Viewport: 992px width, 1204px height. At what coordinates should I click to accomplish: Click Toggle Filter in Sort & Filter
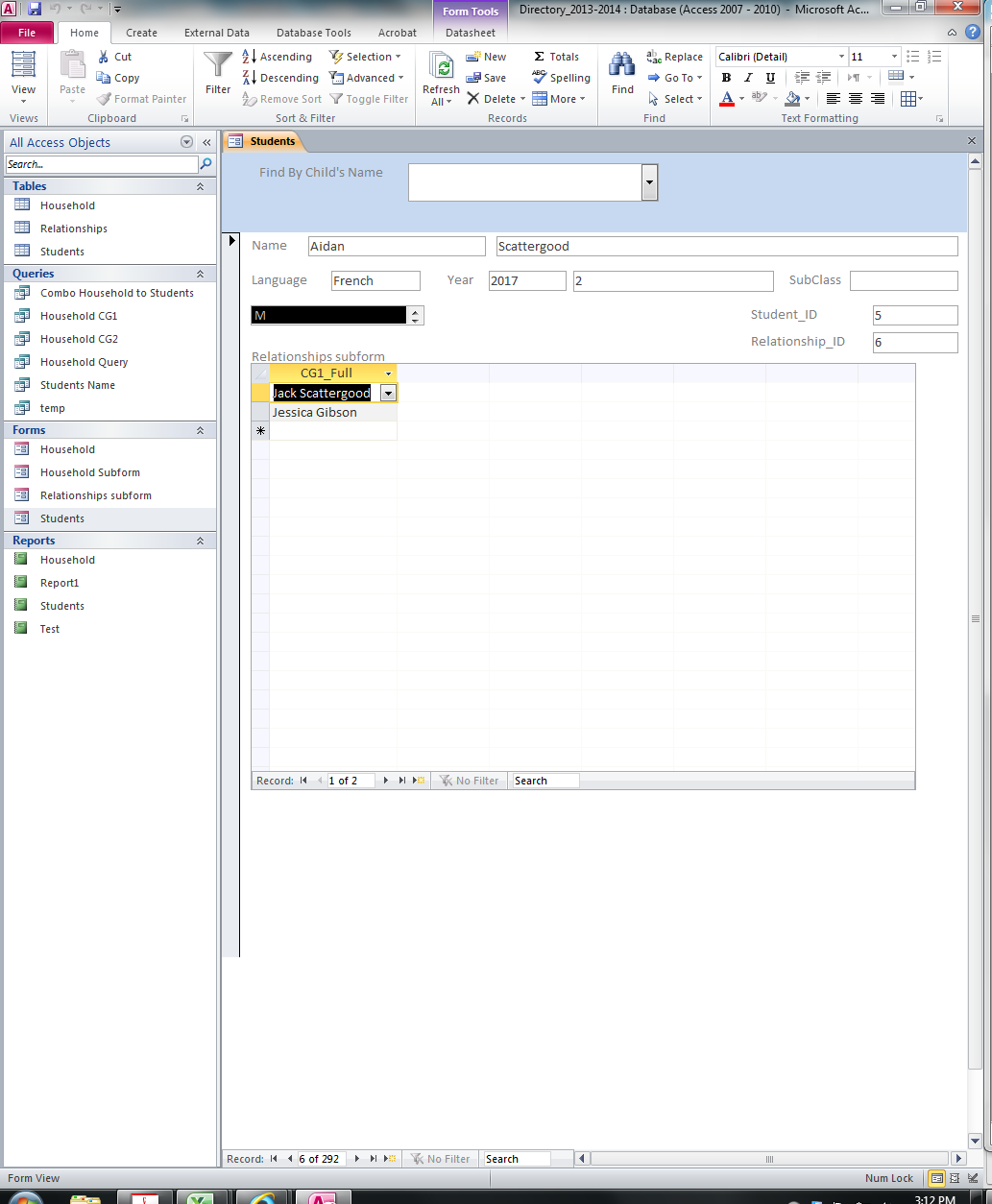coord(370,98)
